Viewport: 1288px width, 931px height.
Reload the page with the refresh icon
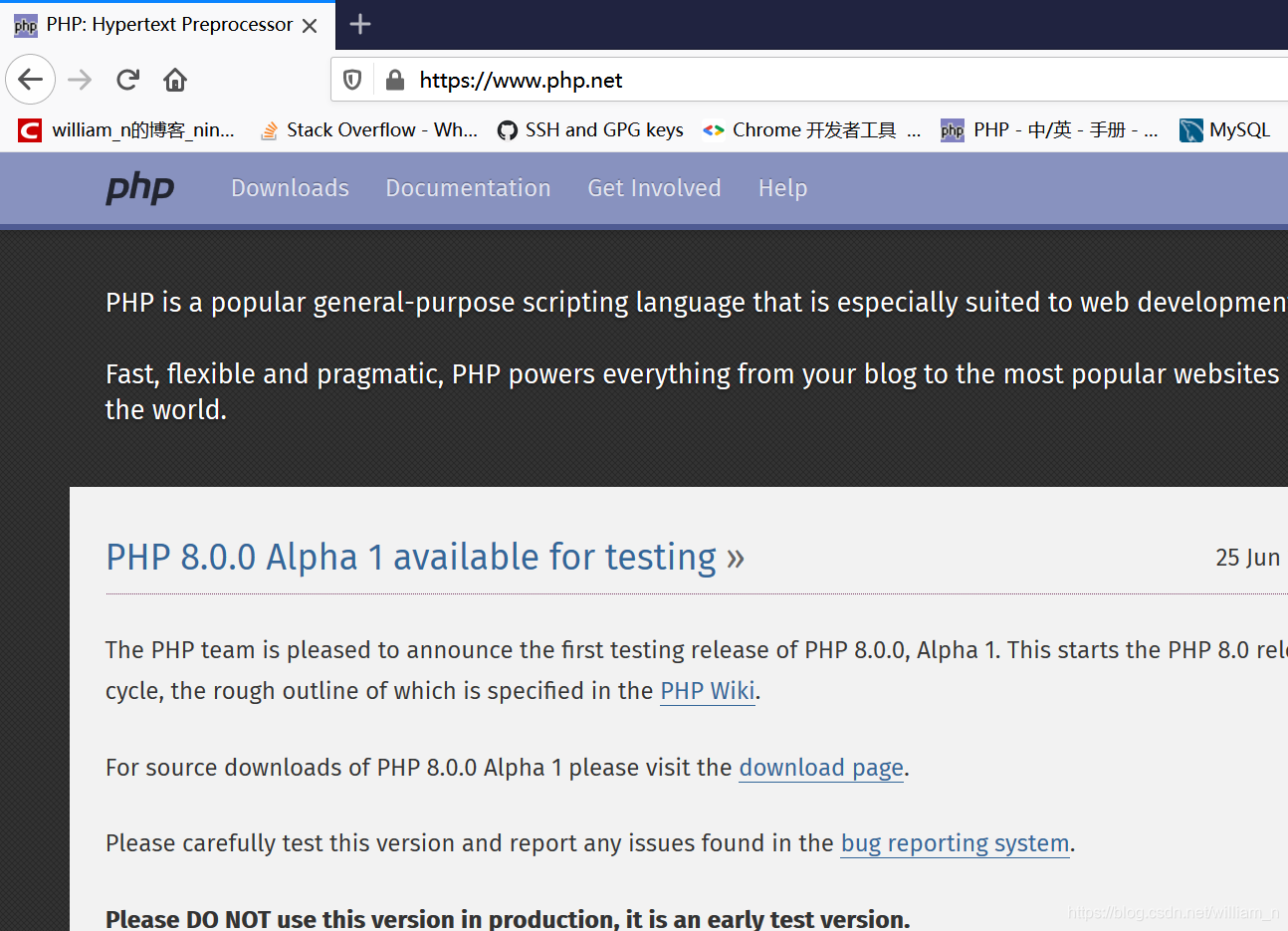127,80
